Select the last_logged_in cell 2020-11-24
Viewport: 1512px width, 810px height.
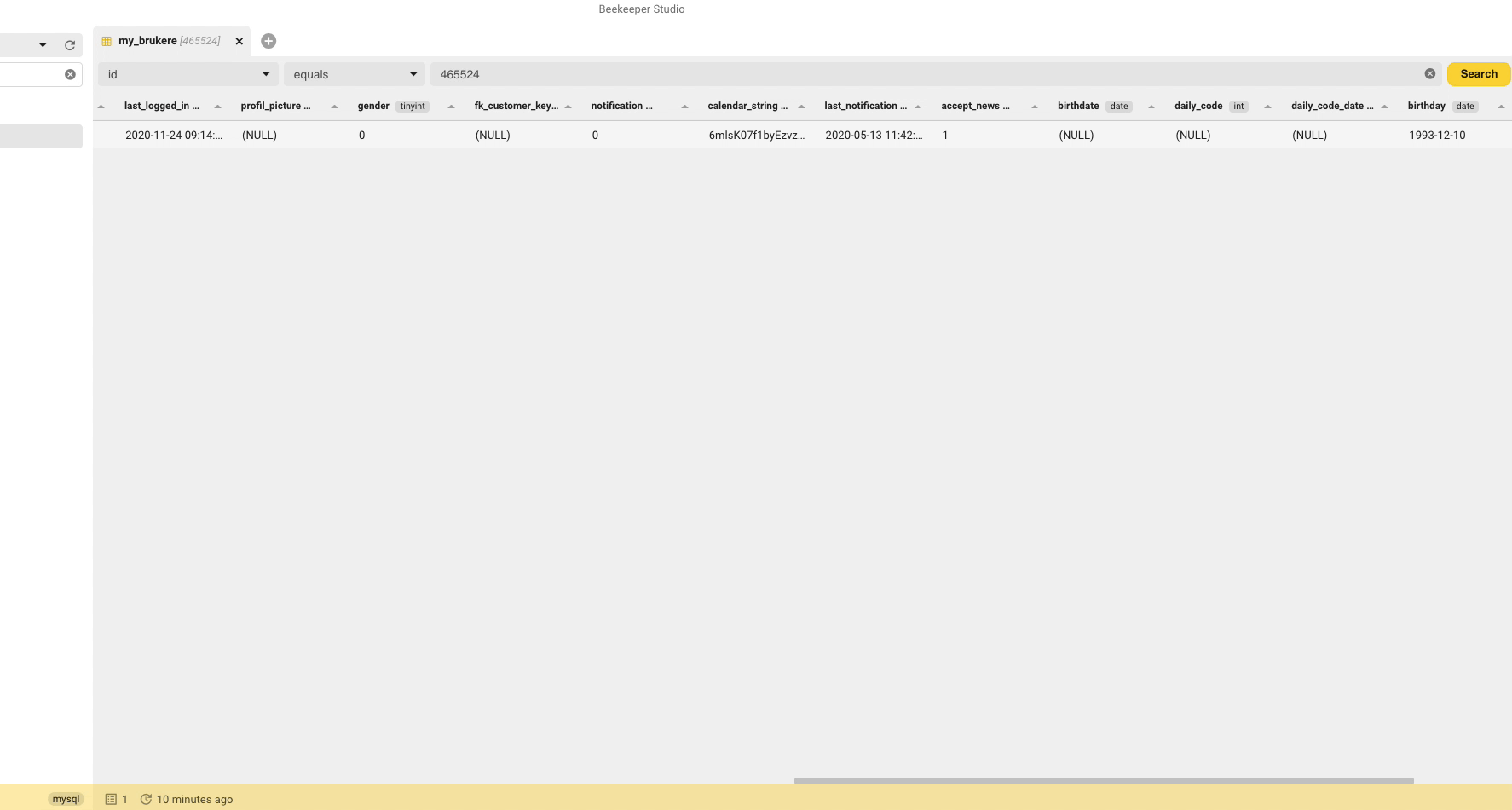[x=174, y=136]
